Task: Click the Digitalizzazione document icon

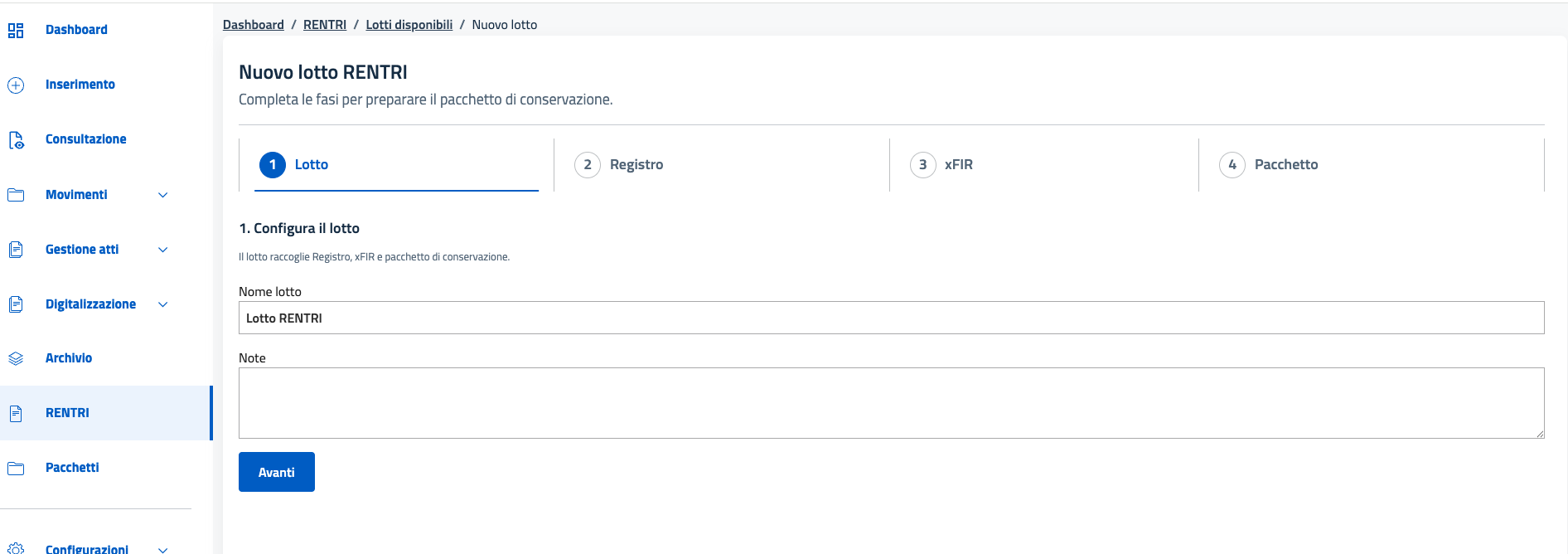Action: coord(16,304)
